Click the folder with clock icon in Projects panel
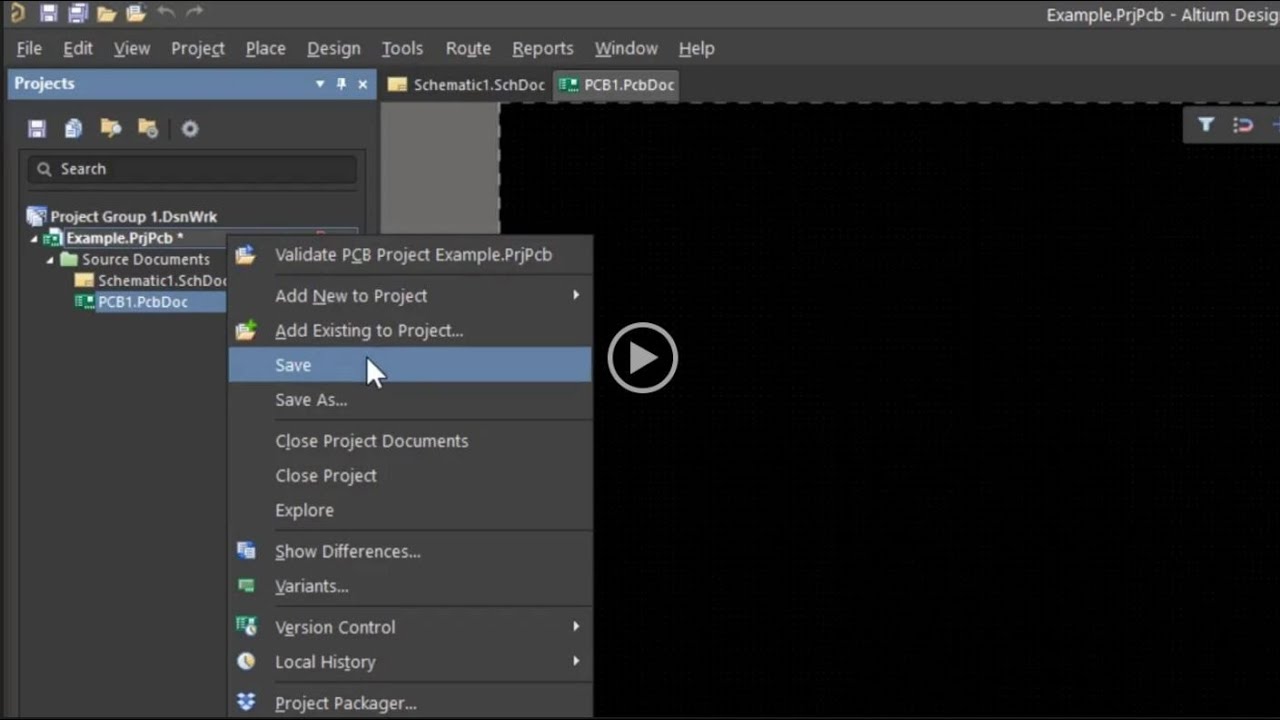 click(x=148, y=128)
